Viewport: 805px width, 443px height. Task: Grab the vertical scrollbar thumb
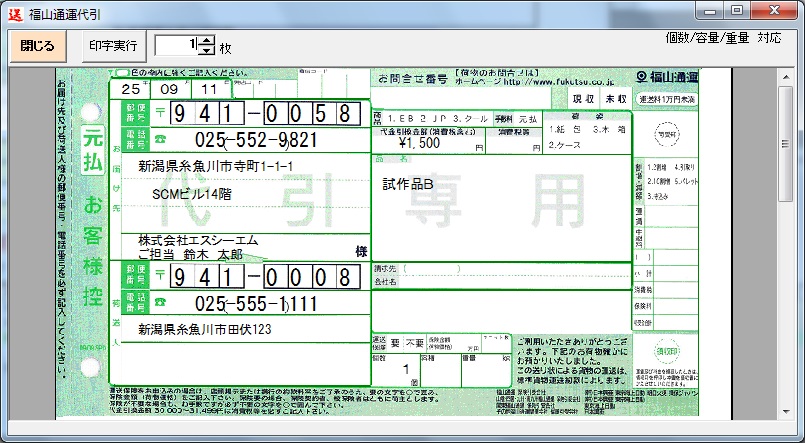click(785, 144)
